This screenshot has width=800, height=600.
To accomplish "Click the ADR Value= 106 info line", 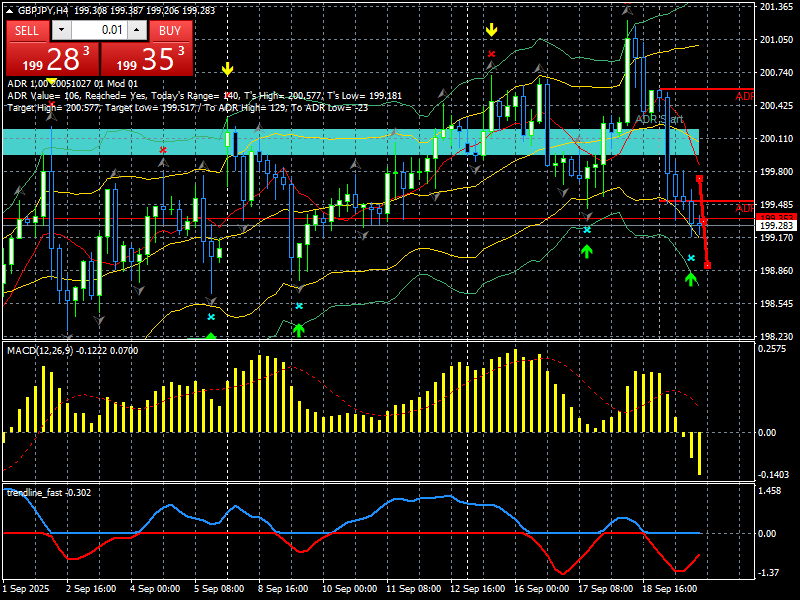I will (205, 96).
